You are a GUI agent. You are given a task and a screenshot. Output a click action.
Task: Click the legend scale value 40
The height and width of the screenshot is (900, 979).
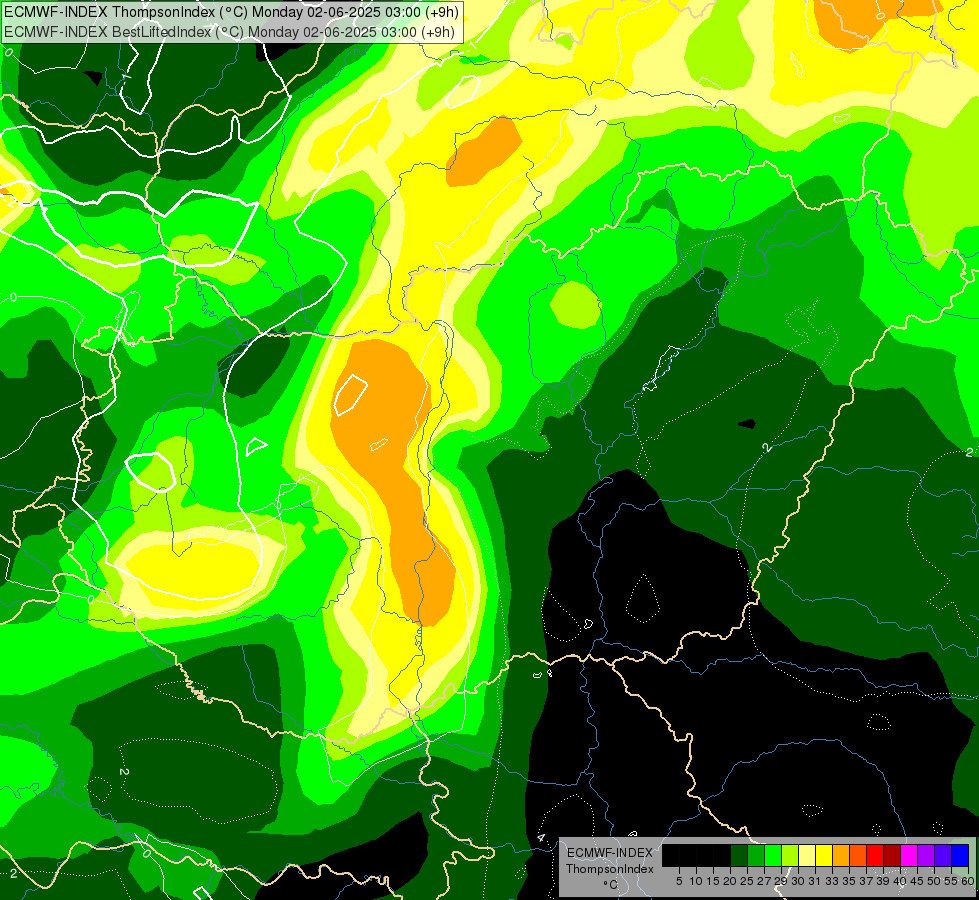(900, 881)
